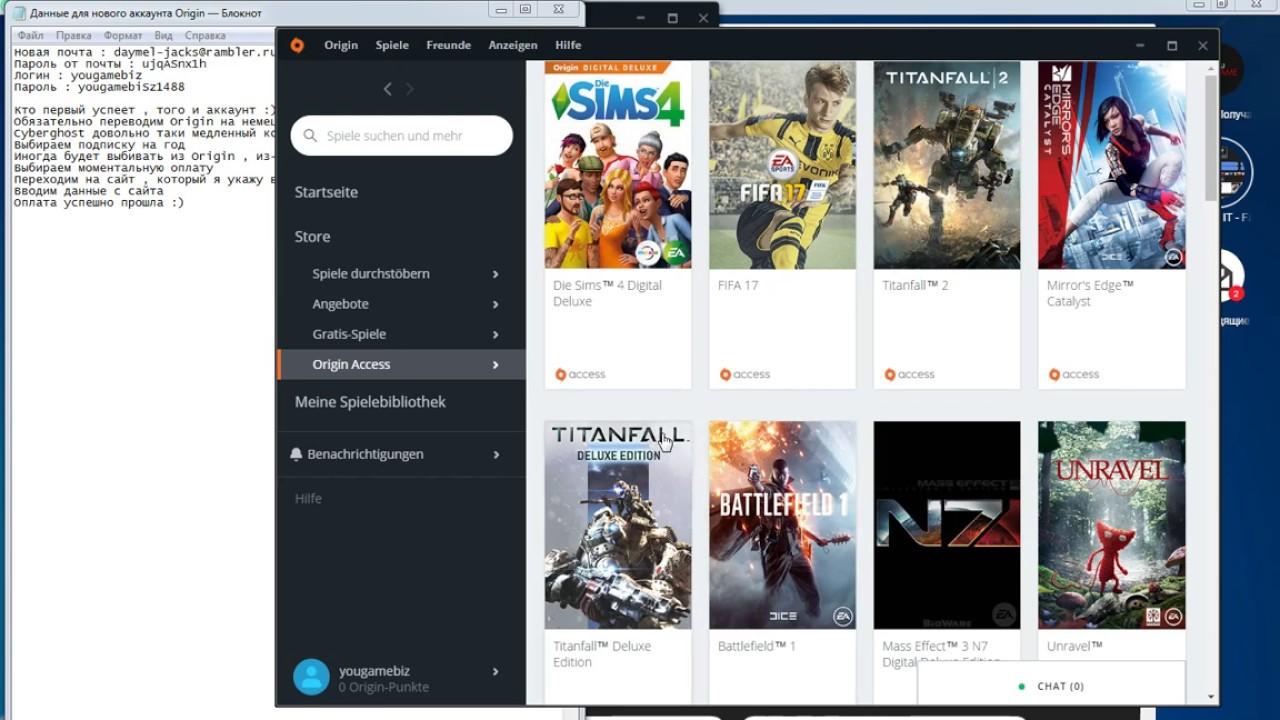1280x720 pixels.
Task: Open the Titanfall Deluxe Edition cover
Action: pos(618,525)
